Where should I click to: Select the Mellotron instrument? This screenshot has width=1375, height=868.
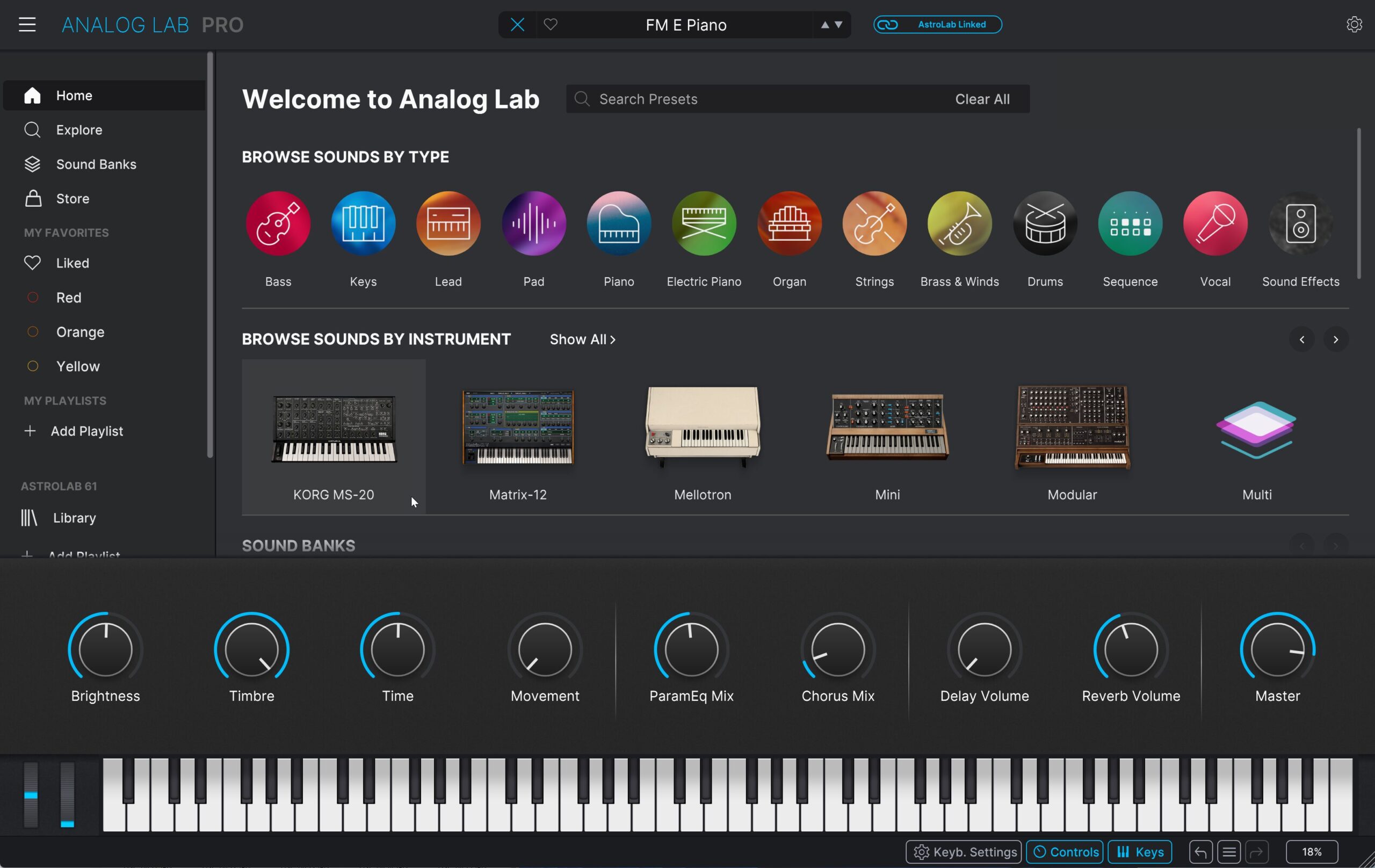pyautogui.click(x=703, y=436)
